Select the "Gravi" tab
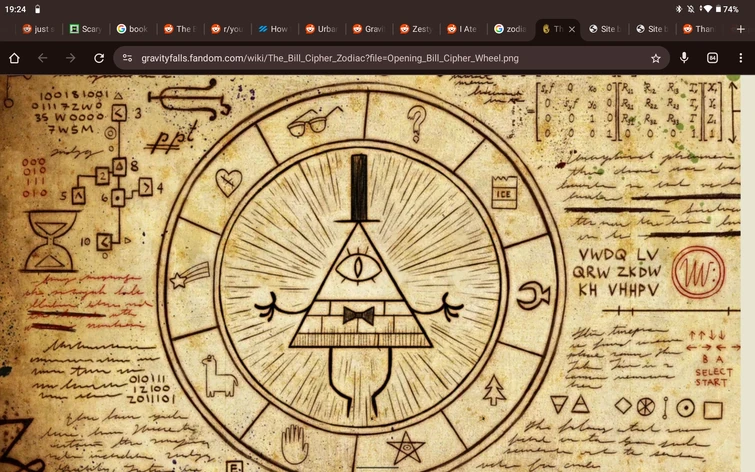The width and height of the screenshot is (755, 472). point(368,29)
